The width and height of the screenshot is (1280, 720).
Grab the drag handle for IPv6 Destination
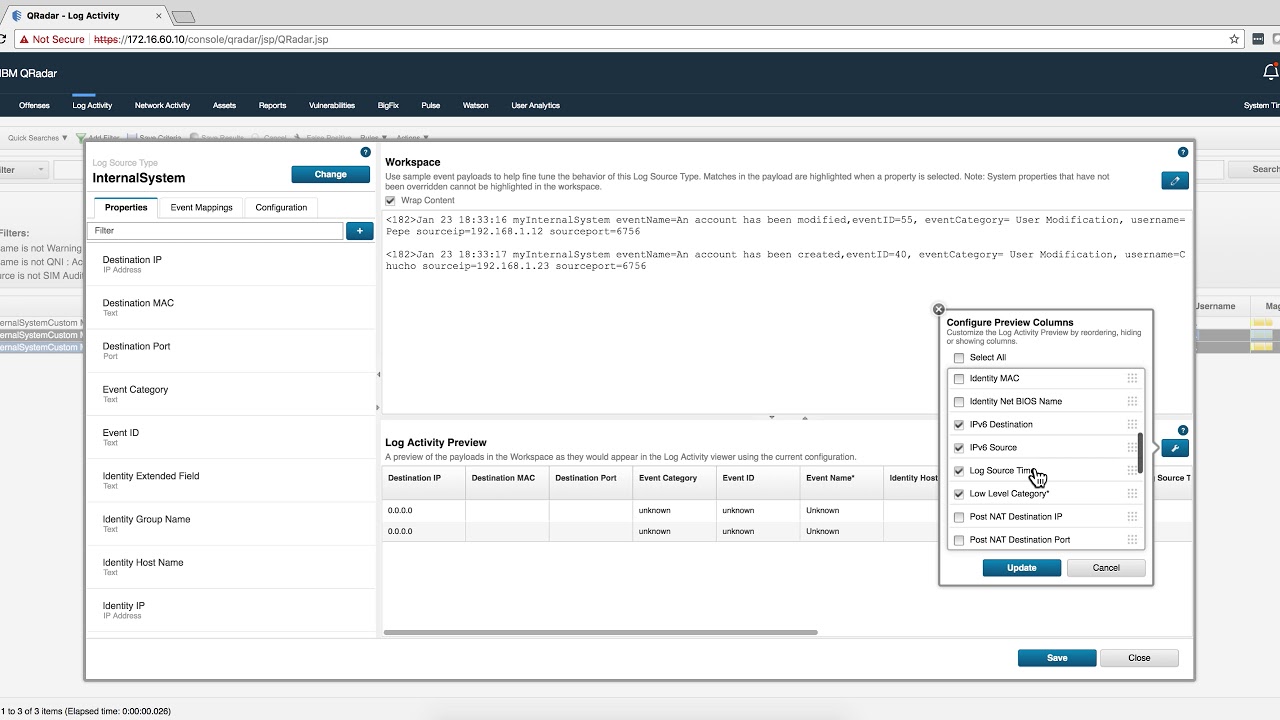click(x=1132, y=425)
